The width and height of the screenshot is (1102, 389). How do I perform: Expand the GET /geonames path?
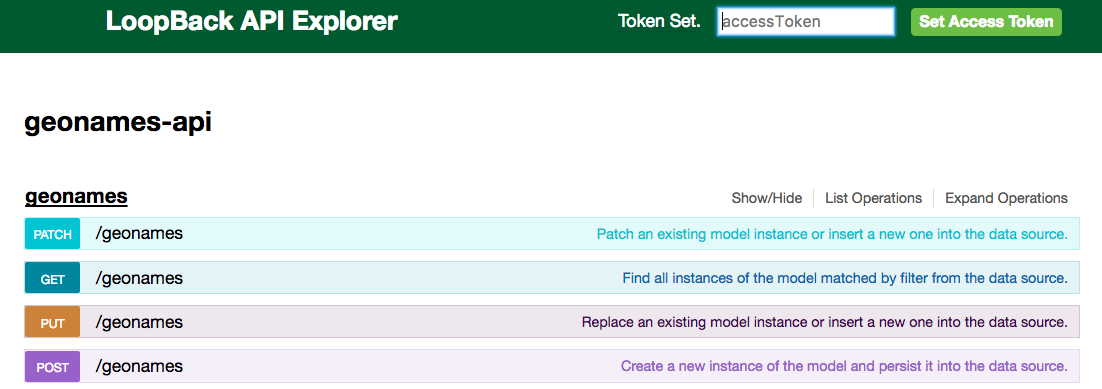click(x=139, y=278)
